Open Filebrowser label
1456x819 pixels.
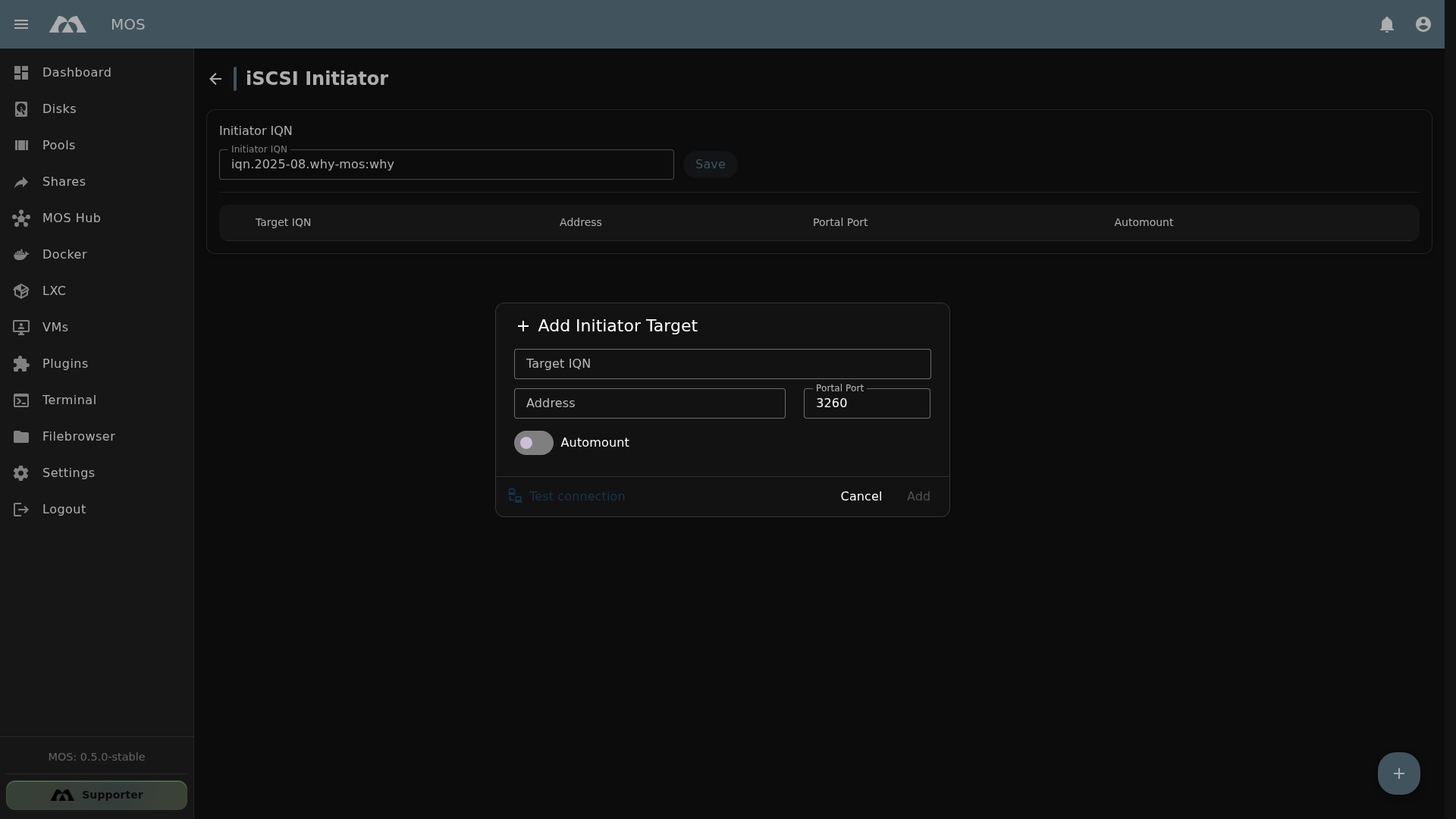pyautogui.click(x=79, y=437)
